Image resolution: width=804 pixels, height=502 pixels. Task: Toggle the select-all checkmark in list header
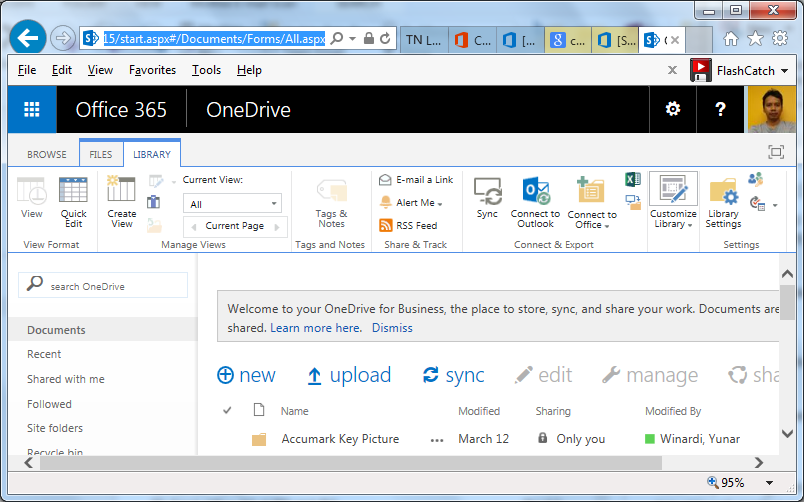[227, 410]
